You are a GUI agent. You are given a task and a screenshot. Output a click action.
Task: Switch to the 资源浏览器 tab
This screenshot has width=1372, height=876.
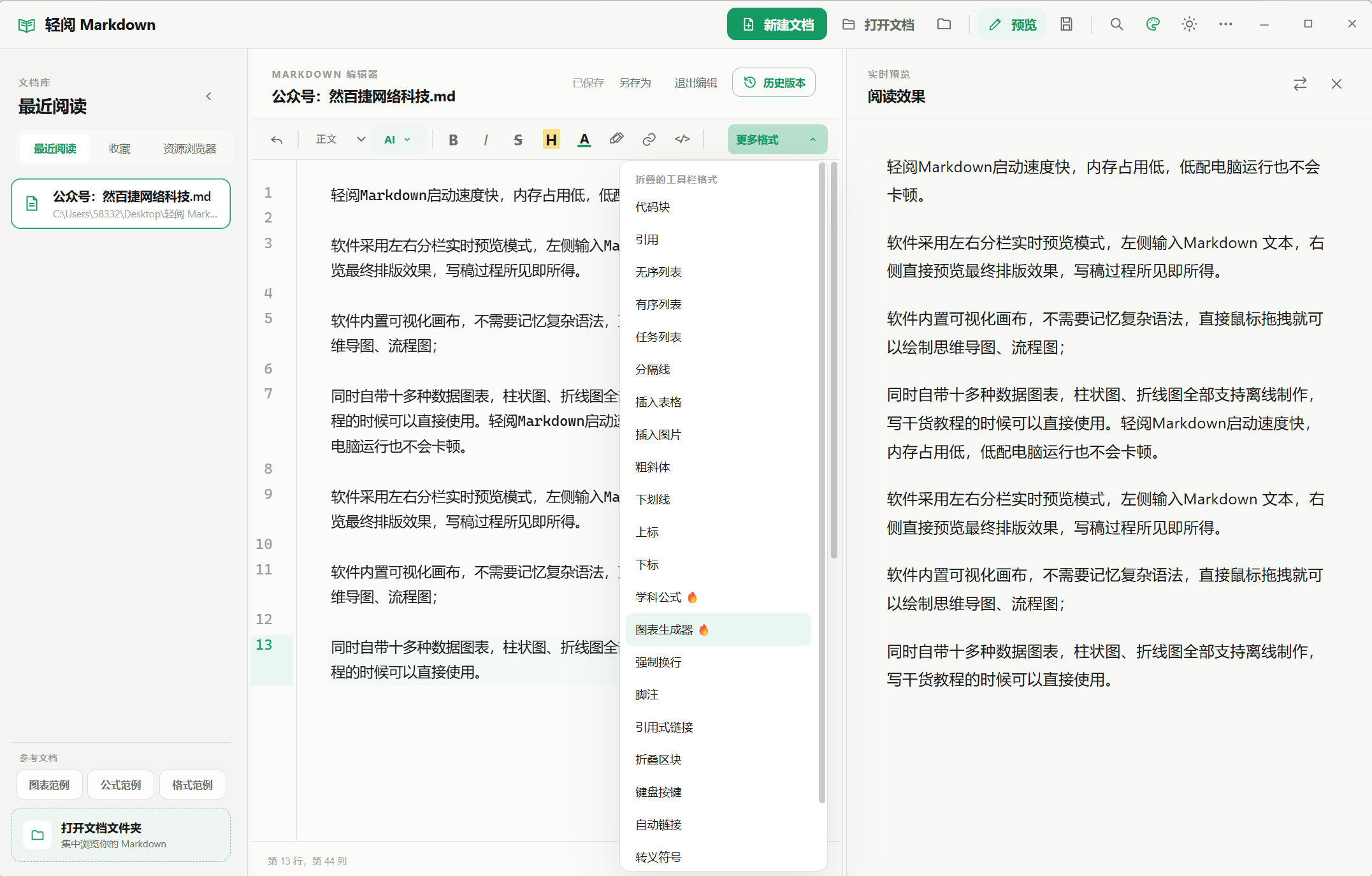pos(189,149)
